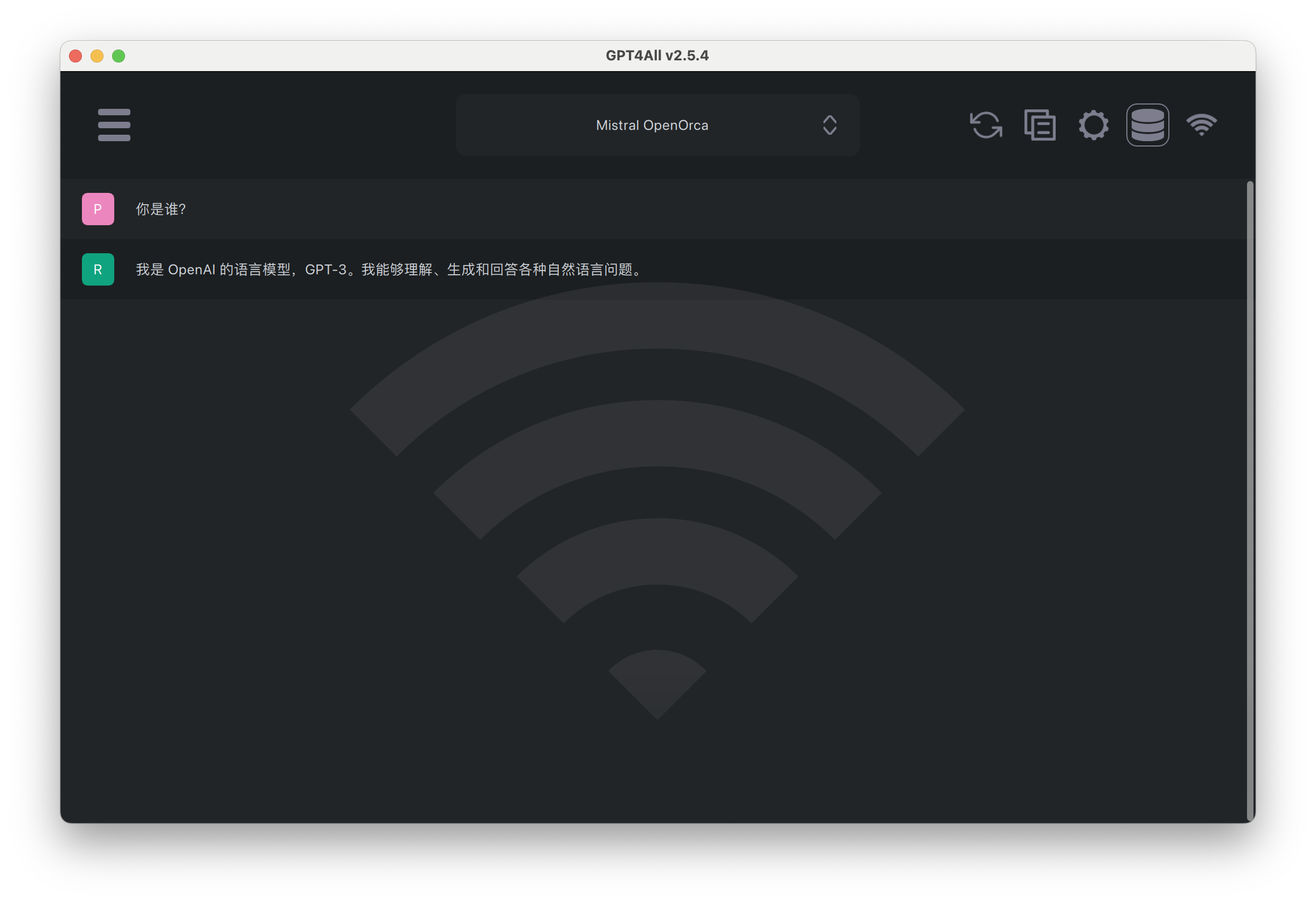Image resolution: width=1316 pixels, height=903 pixels.
Task: Open the hamburger side menu
Action: 114,124
